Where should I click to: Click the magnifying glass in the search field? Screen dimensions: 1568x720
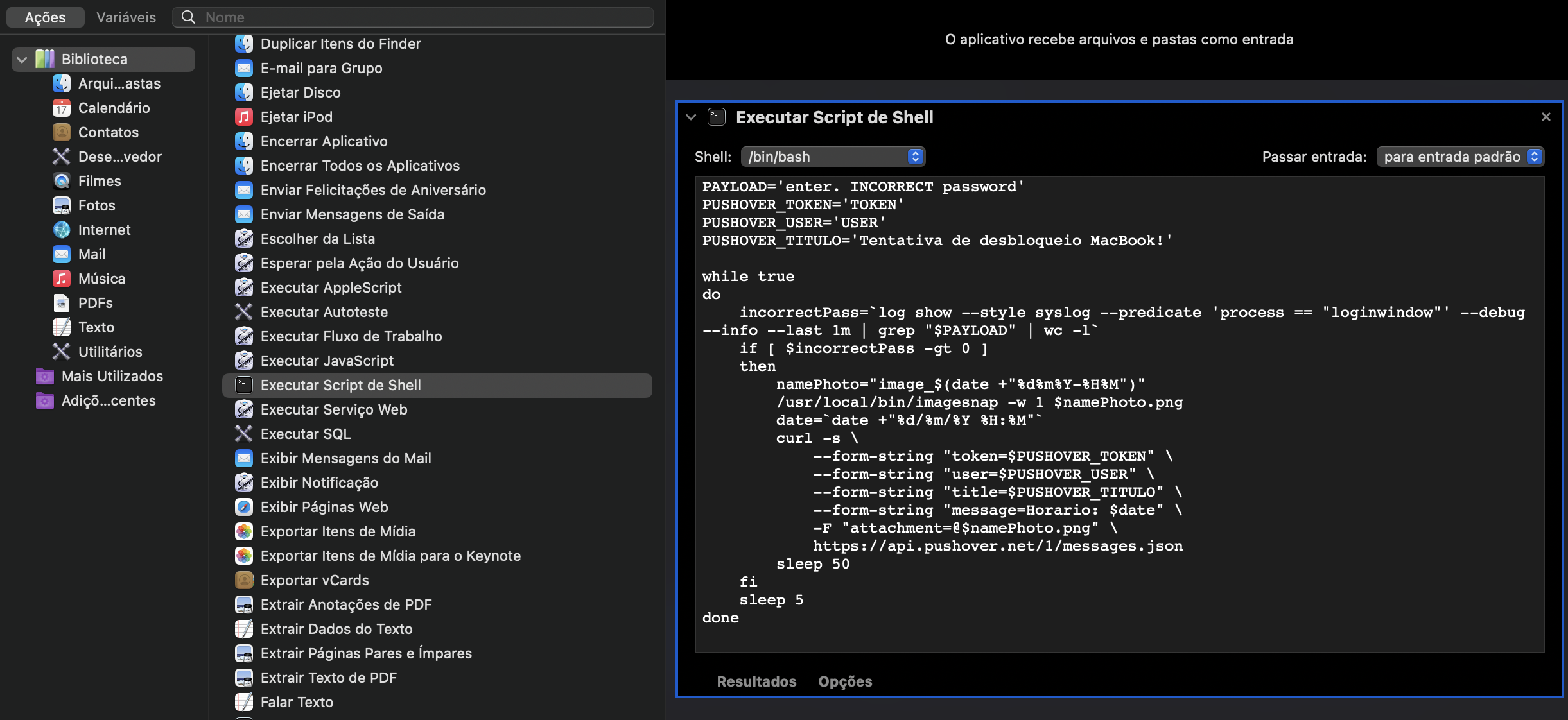click(187, 17)
